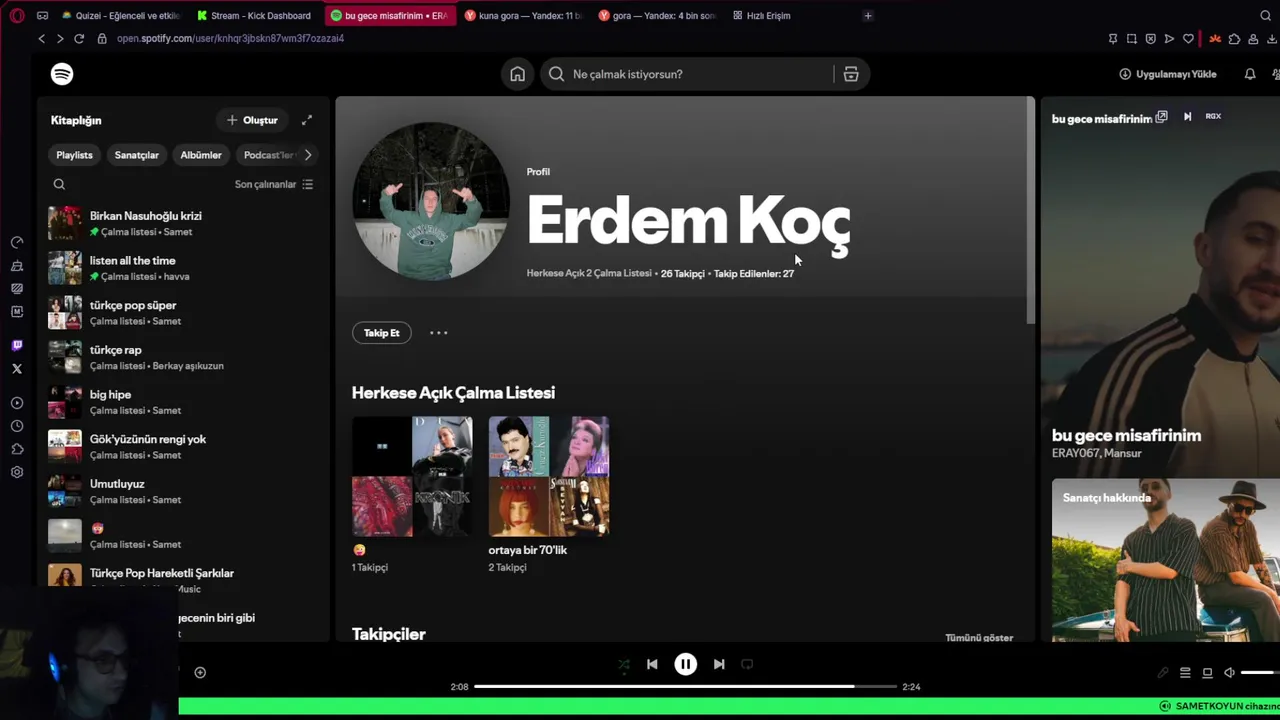Toggle repeat mode
Image resolution: width=1280 pixels, height=720 pixels.
click(747, 664)
